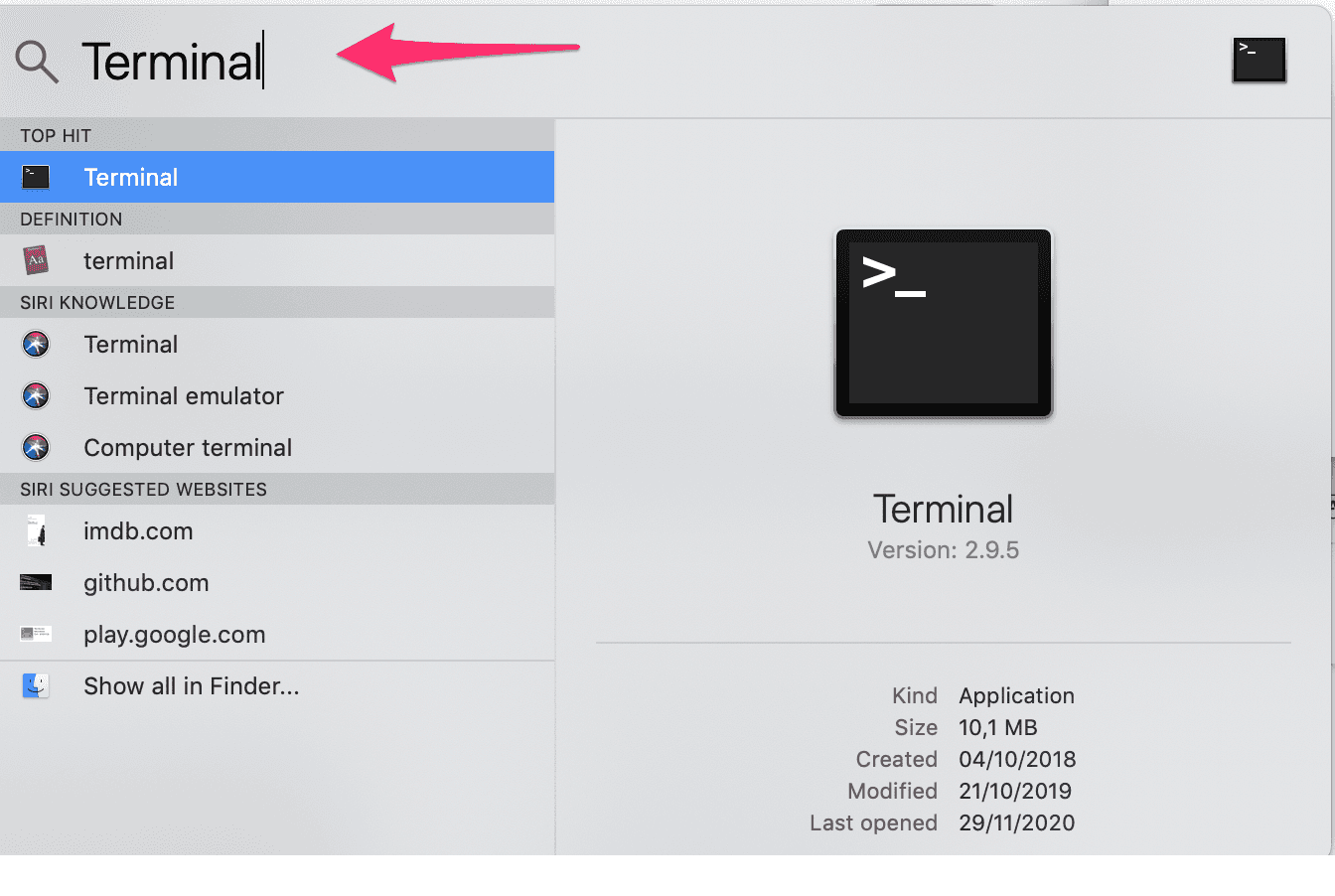Click the large Terminal preview icon
Screen dimensions: 1335x896
click(x=943, y=324)
